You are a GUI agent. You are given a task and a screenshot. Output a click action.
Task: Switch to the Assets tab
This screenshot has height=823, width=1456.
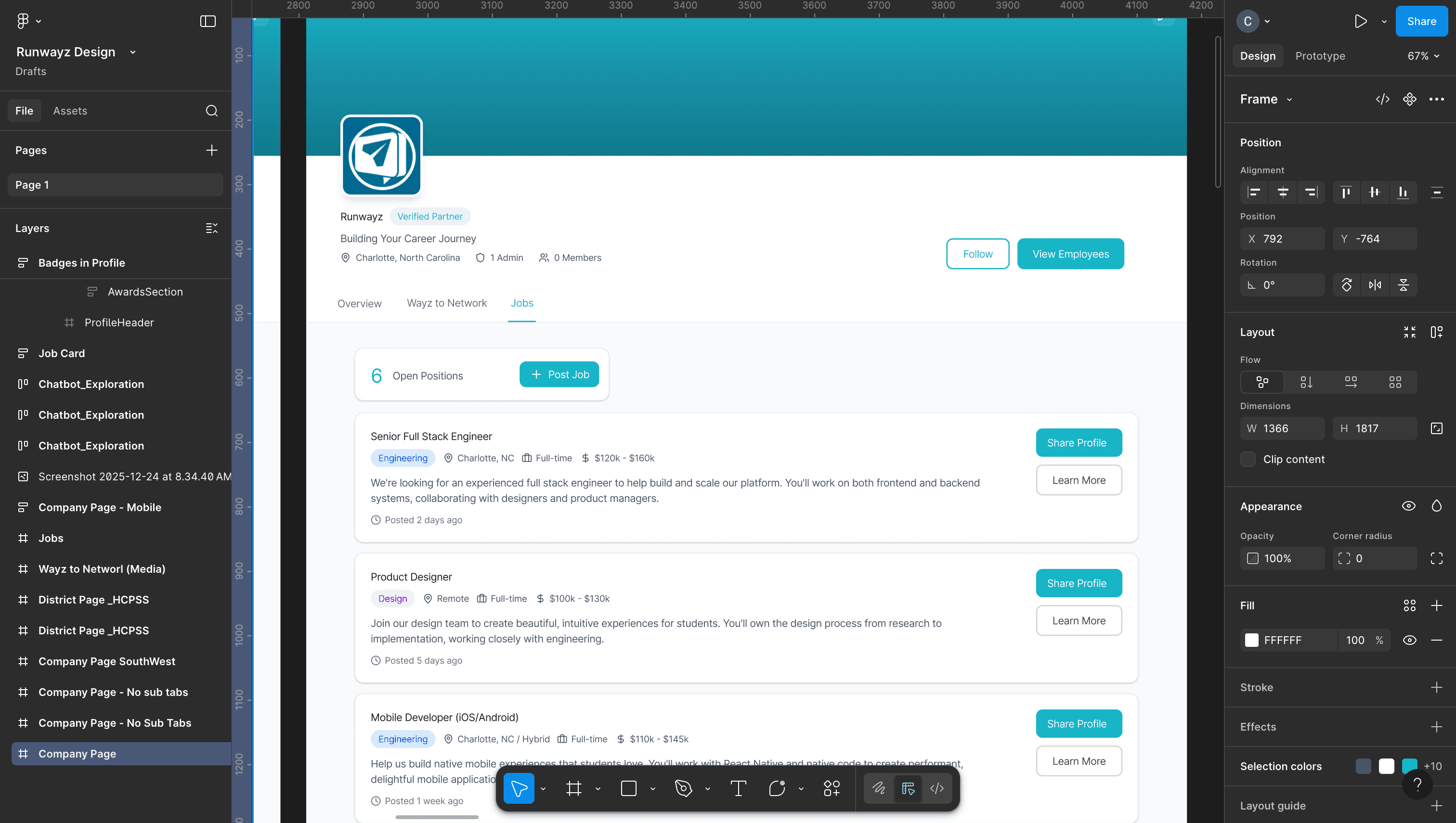click(70, 110)
